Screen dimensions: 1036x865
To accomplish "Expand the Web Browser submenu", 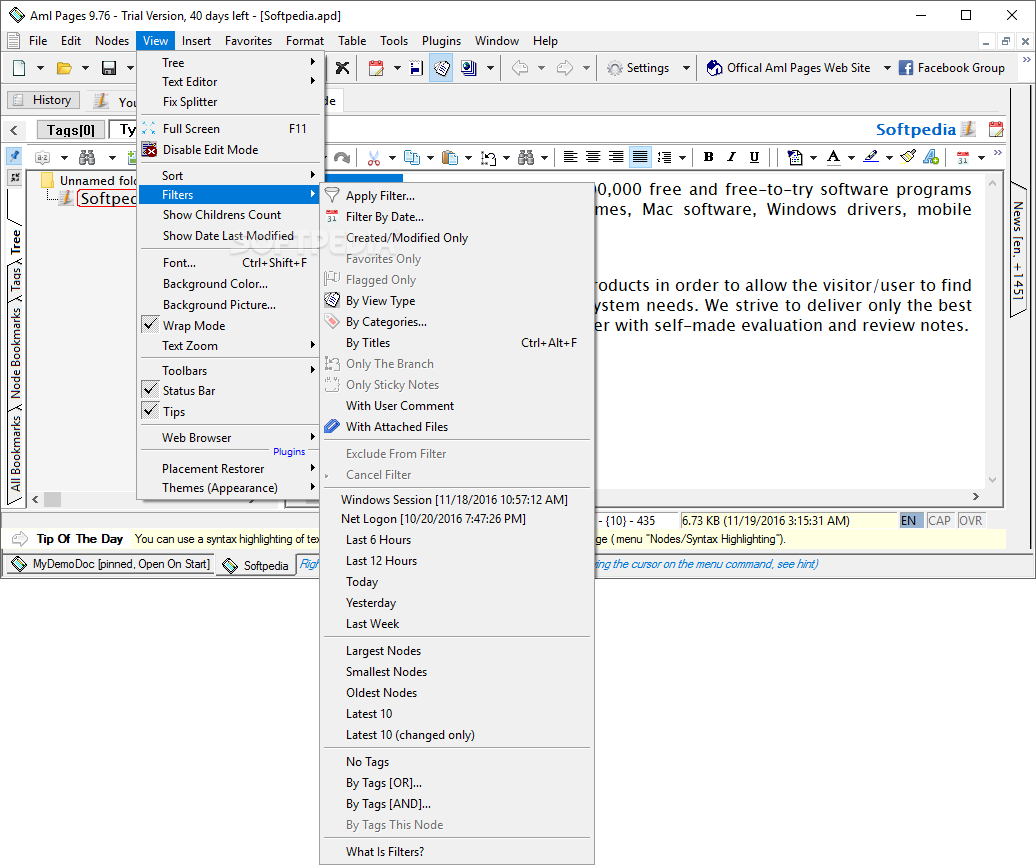I will 229,437.
